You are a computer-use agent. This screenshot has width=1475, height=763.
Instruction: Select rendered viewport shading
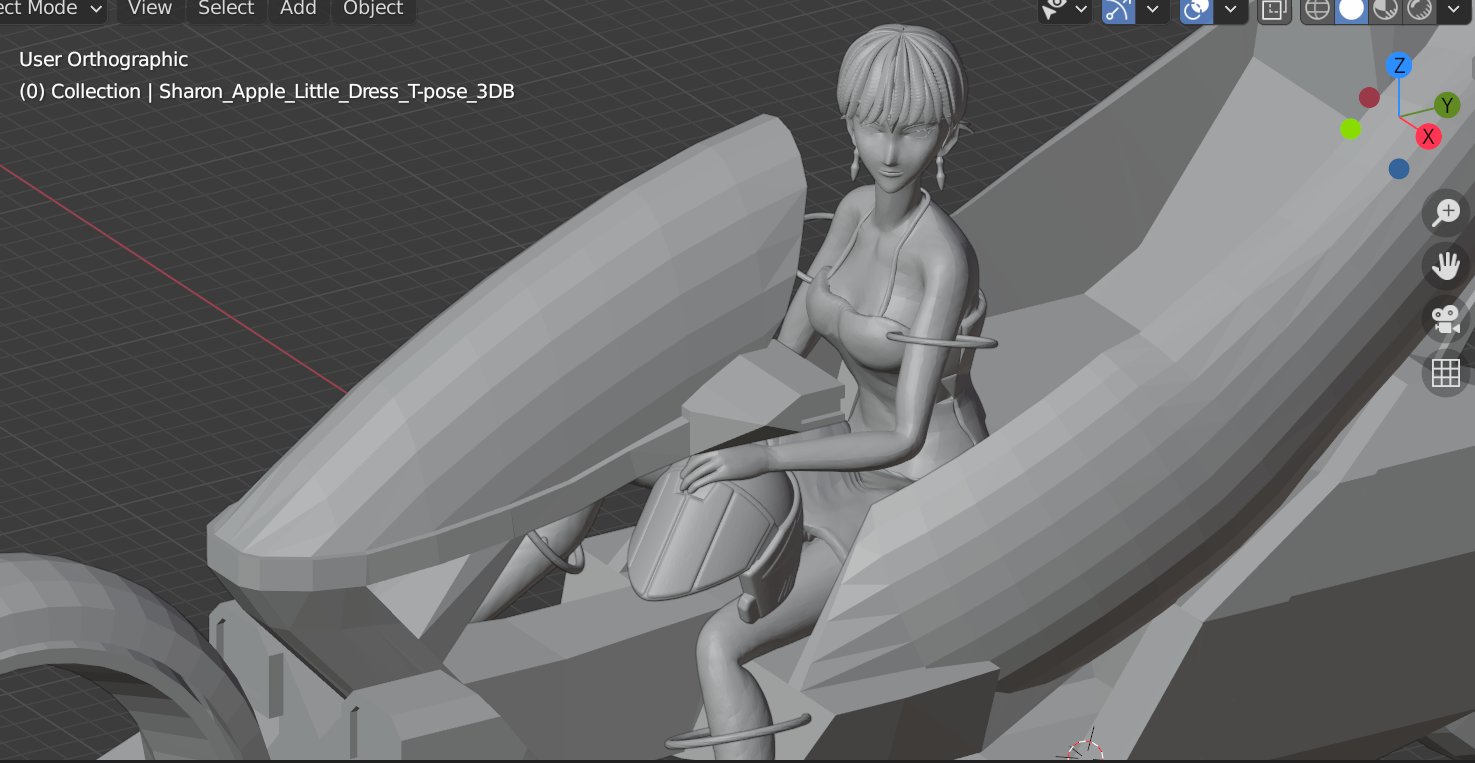coord(1418,9)
